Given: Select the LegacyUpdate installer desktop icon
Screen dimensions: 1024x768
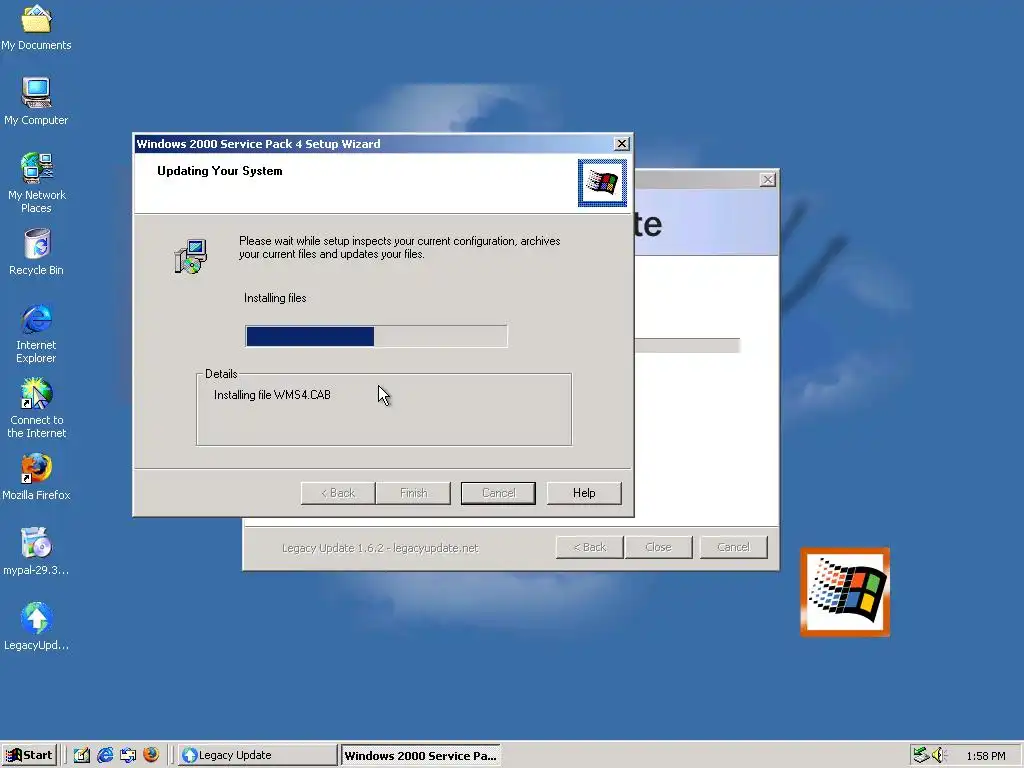Looking at the screenshot, I should point(37,627).
